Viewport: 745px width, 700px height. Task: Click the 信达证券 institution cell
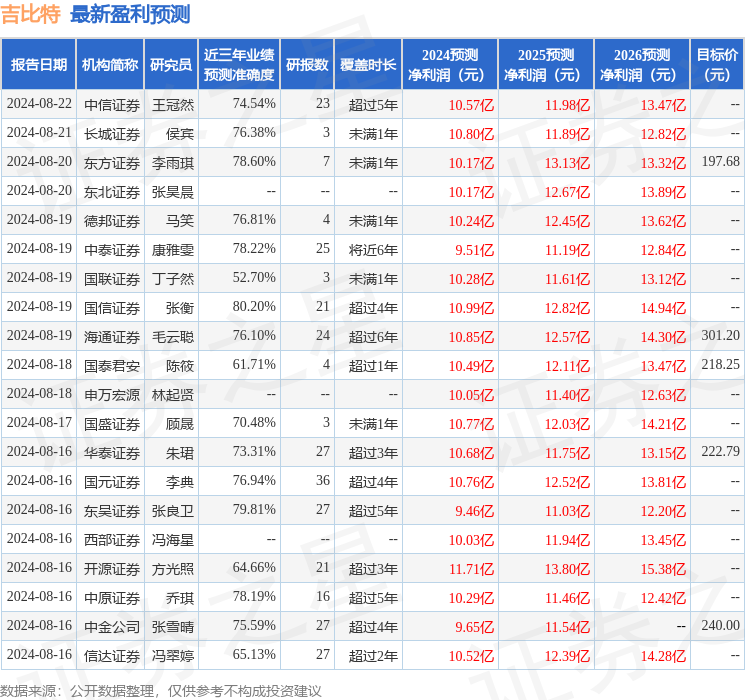(112, 656)
